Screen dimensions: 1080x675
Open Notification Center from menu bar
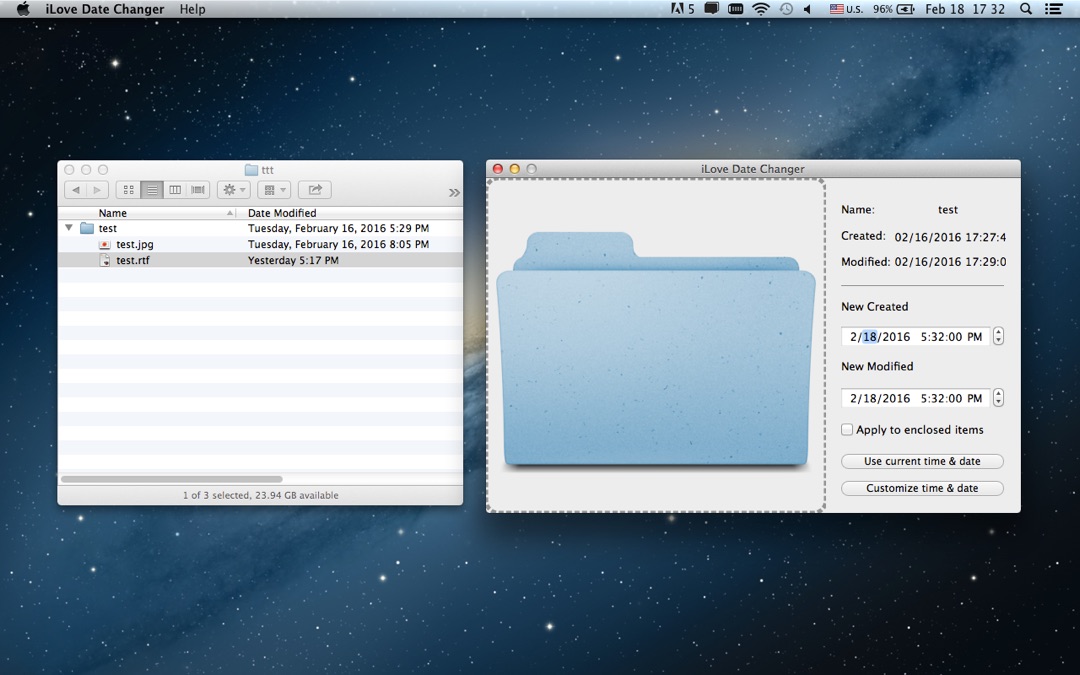[x=1054, y=9]
